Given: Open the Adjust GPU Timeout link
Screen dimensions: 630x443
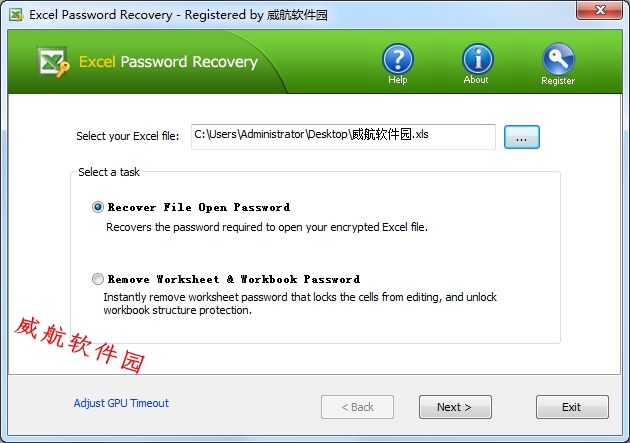Looking at the screenshot, I should [x=121, y=403].
